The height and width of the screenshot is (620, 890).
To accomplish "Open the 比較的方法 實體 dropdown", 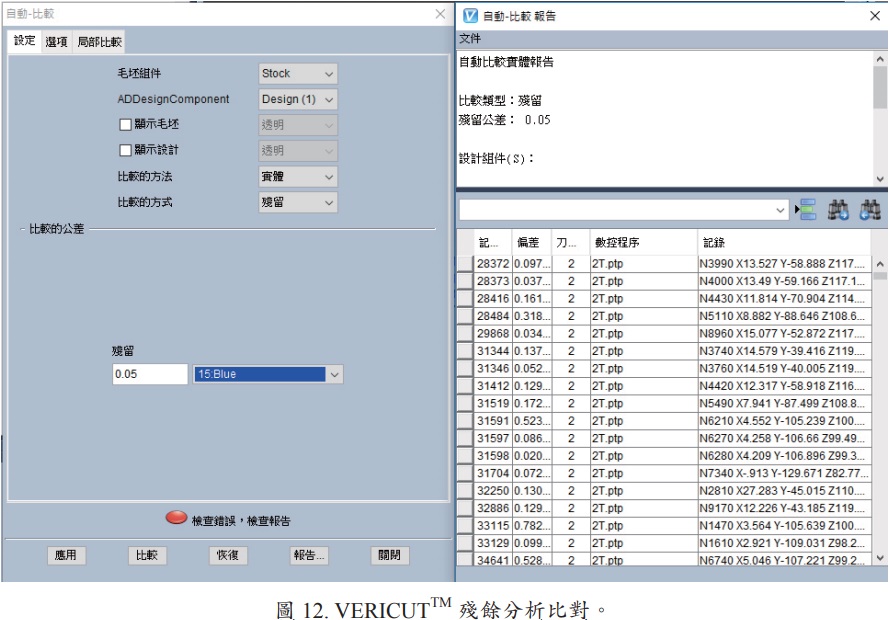I will click(298, 177).
